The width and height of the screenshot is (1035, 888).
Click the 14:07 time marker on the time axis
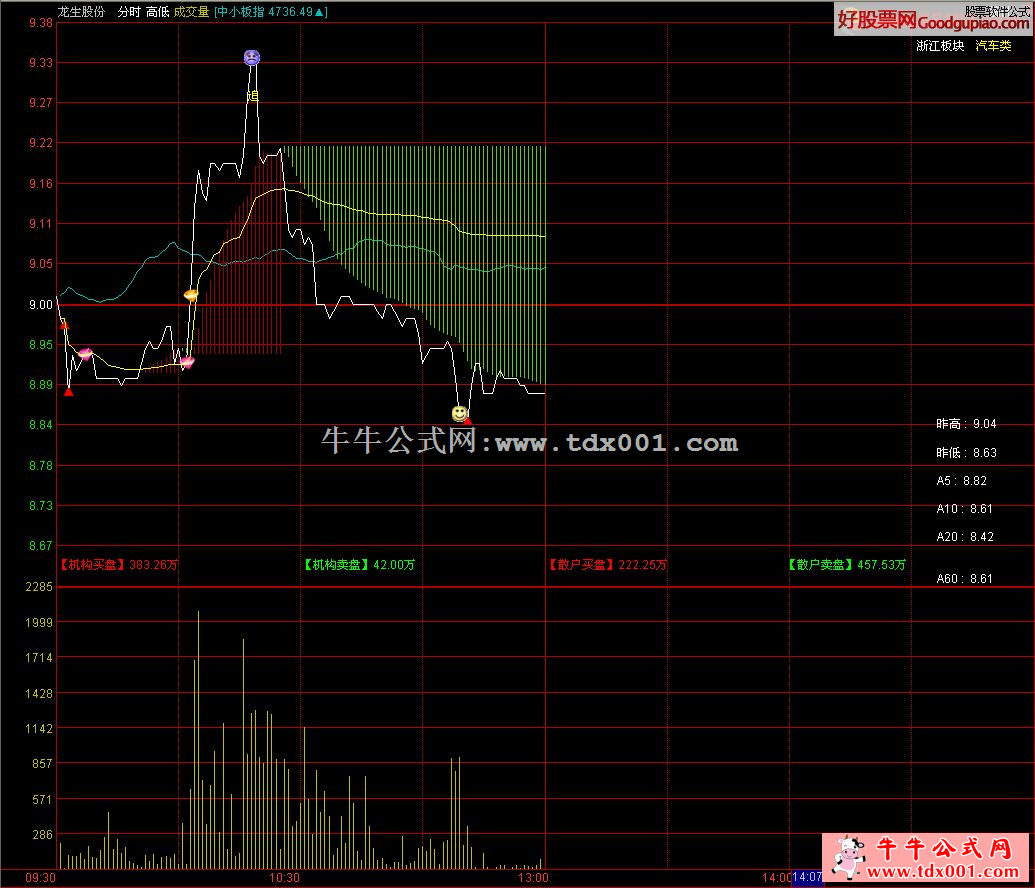(x=807, y=877)
